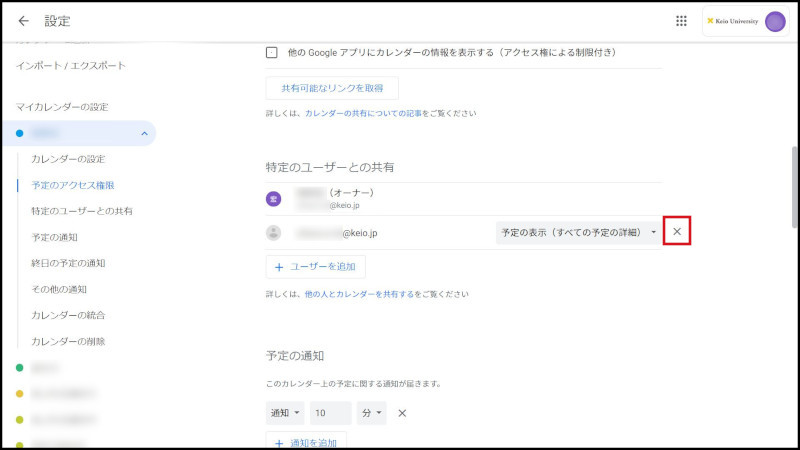
Task: Click the gray shared user avatar
Action: (273, 232)
